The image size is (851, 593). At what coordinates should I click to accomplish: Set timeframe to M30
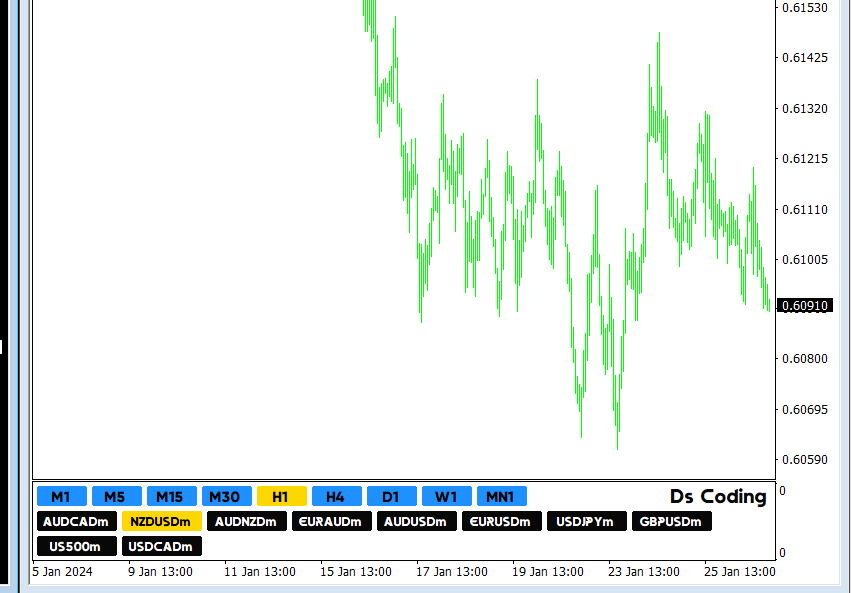pyautogui.click(x=227, y=496)
